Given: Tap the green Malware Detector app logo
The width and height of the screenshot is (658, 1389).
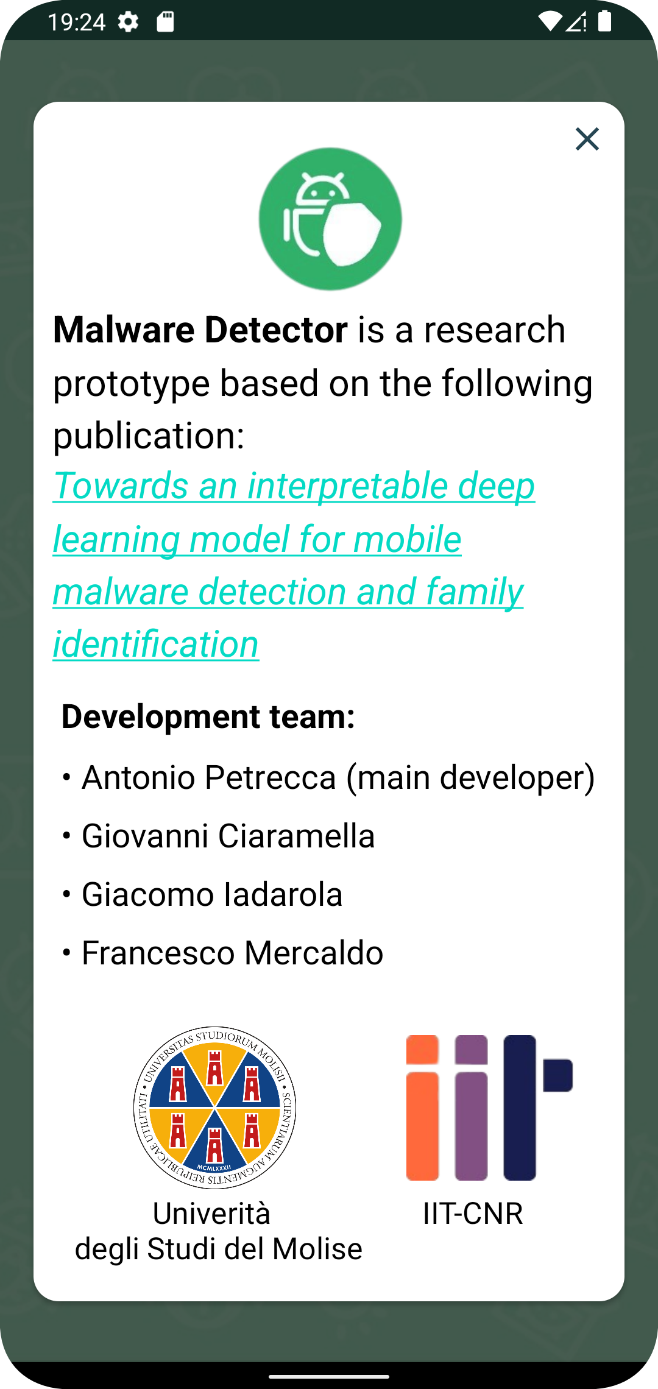Looking at the screenshot, I should pos(330,220).
